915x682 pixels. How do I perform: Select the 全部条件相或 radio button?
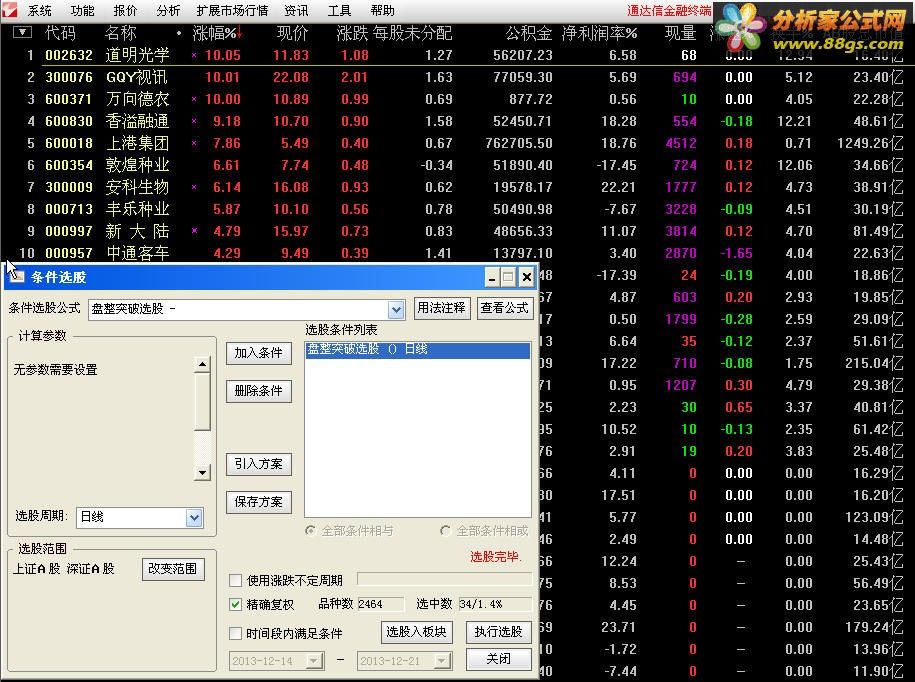(446, 530)
